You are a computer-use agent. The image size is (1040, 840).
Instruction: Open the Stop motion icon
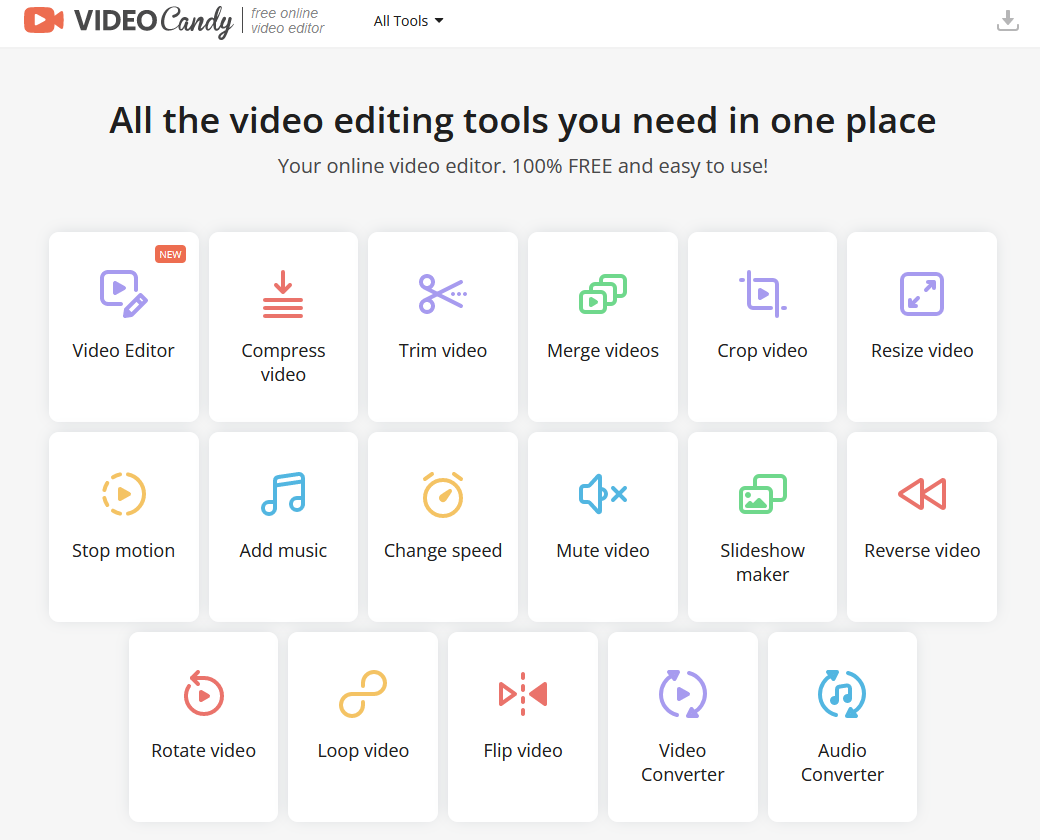point(123,494)
